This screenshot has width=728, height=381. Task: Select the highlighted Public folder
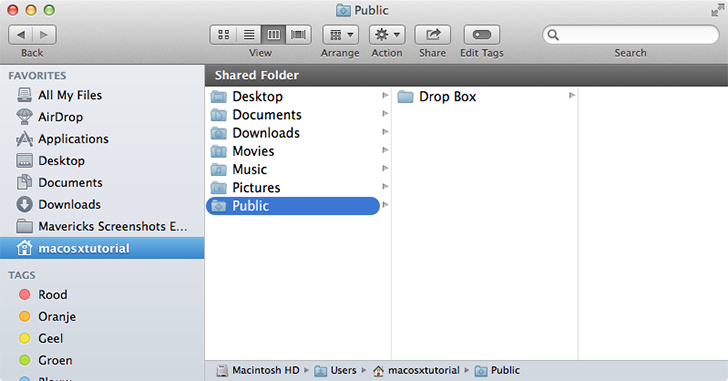tap(293, 206)
